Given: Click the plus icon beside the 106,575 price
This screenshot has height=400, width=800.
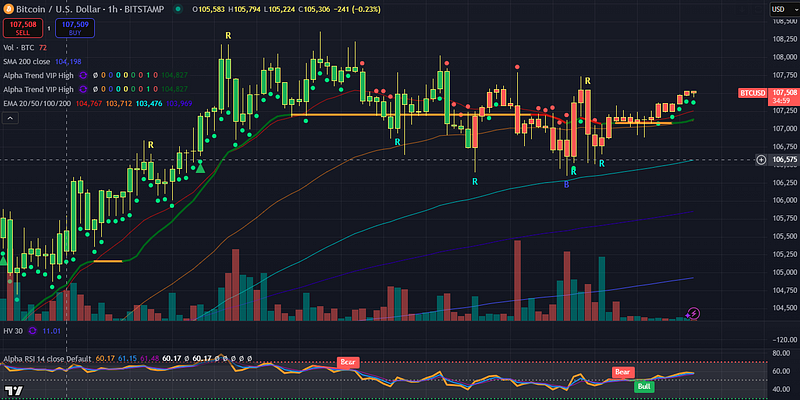Looking at the screenshot, I should (761, 160).
